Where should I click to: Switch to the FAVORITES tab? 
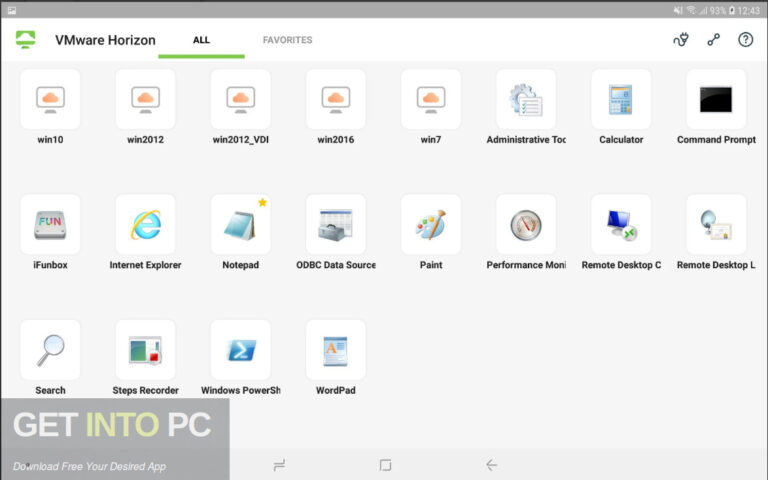[x=288, y=40]
